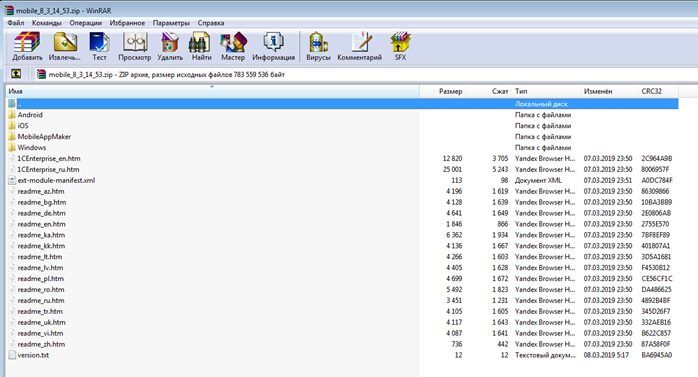Open the Файл menu

coord(16,23)
